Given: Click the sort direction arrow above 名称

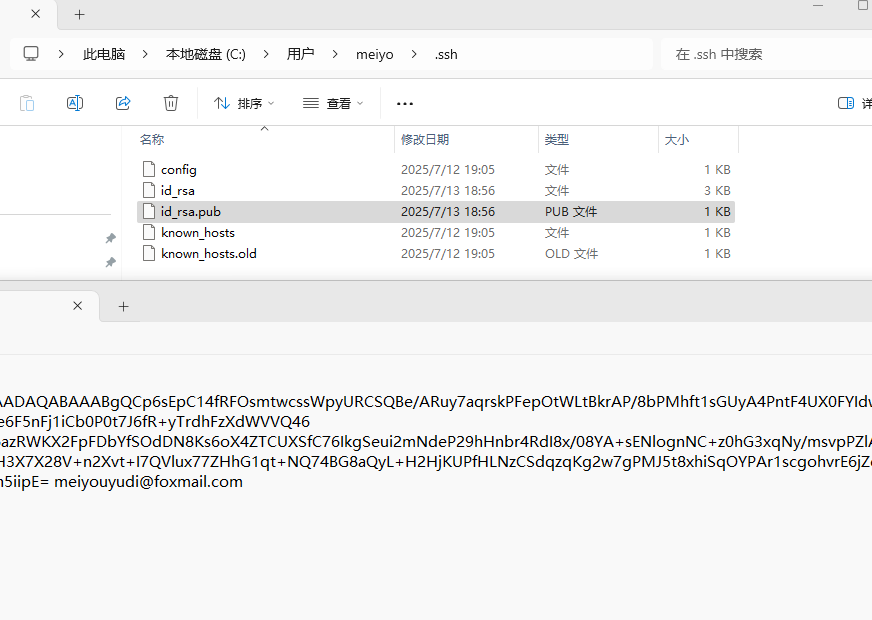Looking at the screenshot, I should 265,128.
